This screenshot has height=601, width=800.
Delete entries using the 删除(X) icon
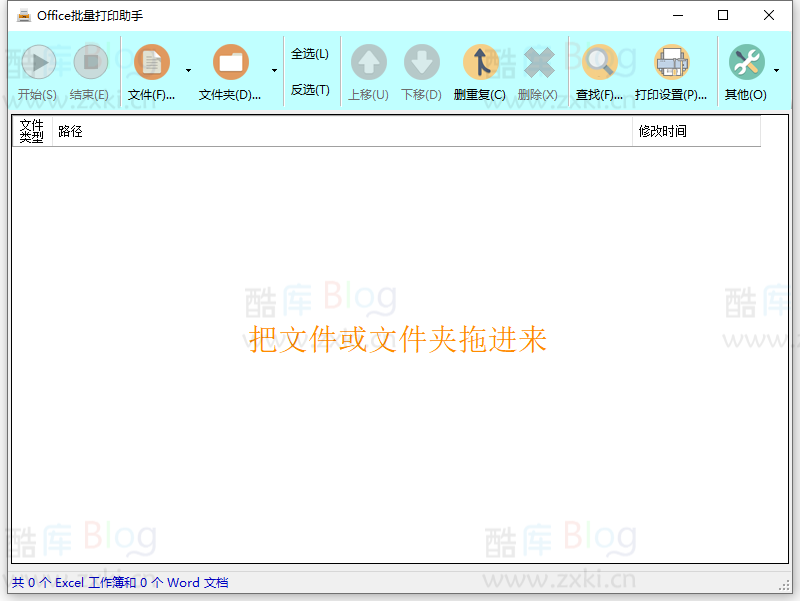click(539, 61)
